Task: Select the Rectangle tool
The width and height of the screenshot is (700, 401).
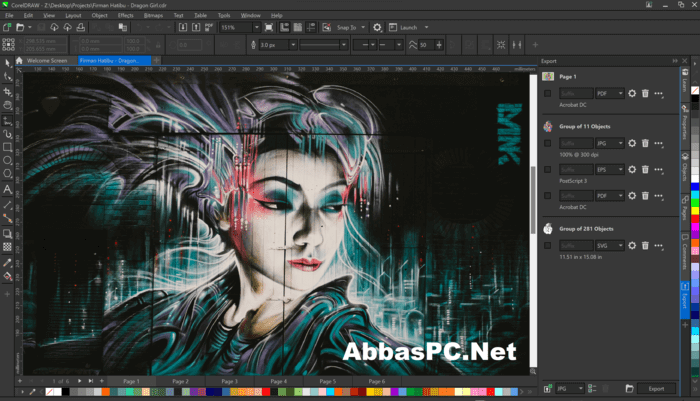Action: 8,147
